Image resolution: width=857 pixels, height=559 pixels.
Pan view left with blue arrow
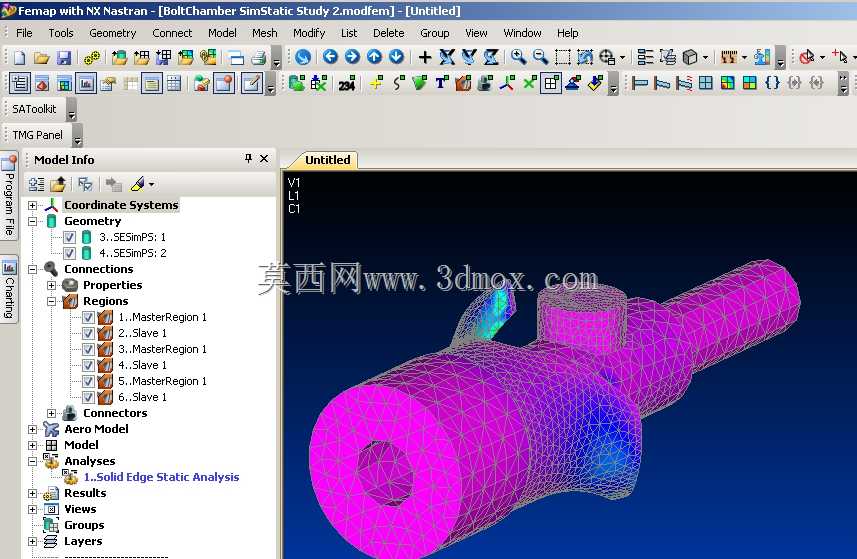330,56
